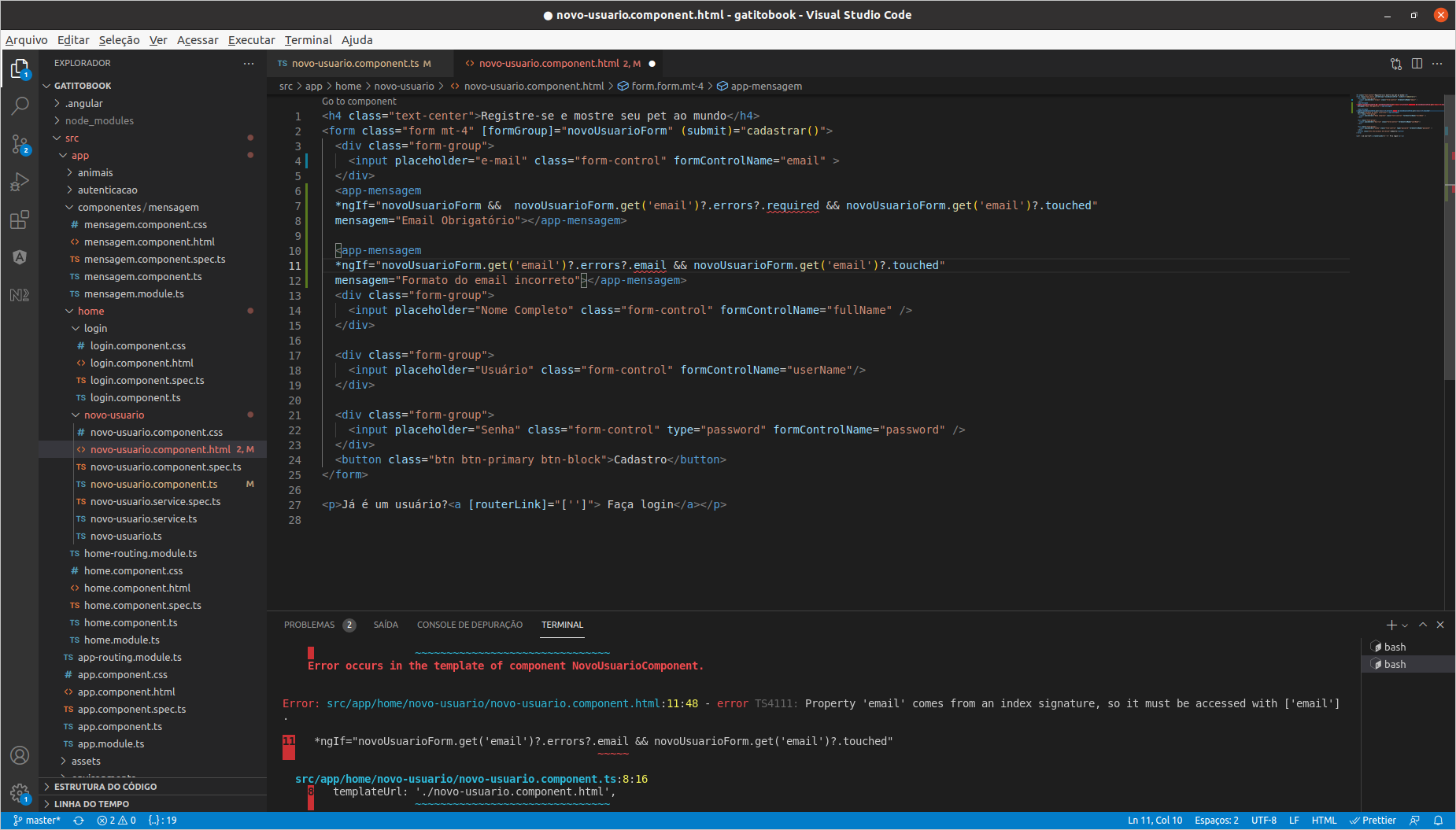Click the LF end of line indicator

pos(1294,820)
